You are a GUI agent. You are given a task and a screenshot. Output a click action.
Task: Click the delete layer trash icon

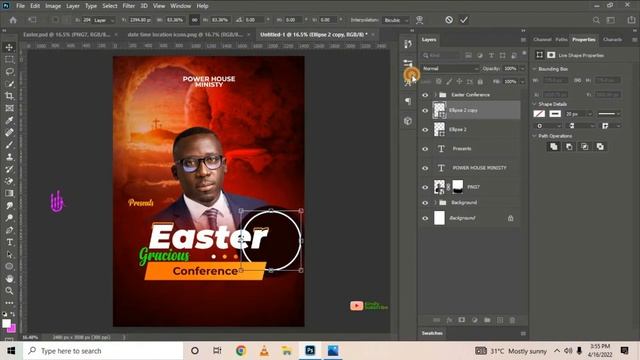(512, 320)
